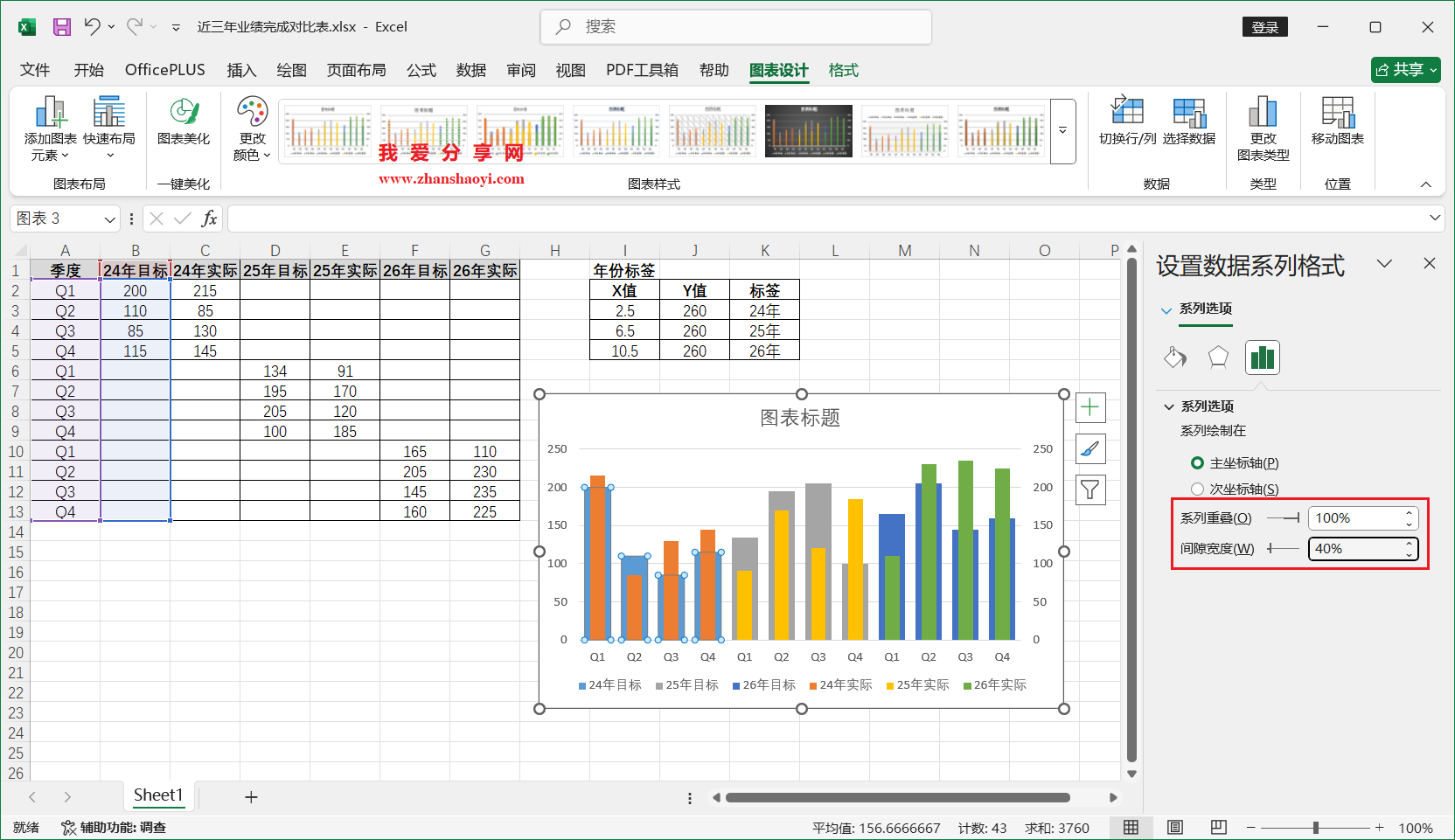Switch to Page Layout view icon
This screenshot has width=1455, height=840.
point(1175,828)
